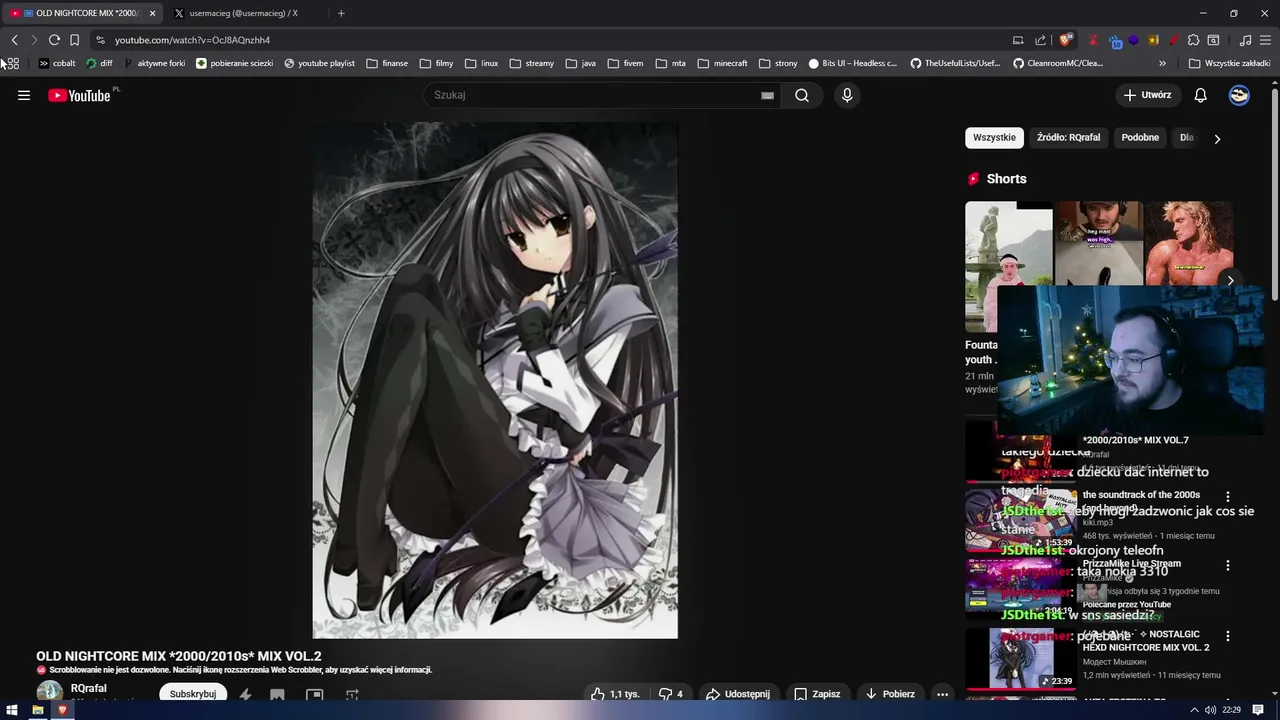Open Windows Start menu
Viewport: 1280px width, 720px height.
[x=12, y=710]
